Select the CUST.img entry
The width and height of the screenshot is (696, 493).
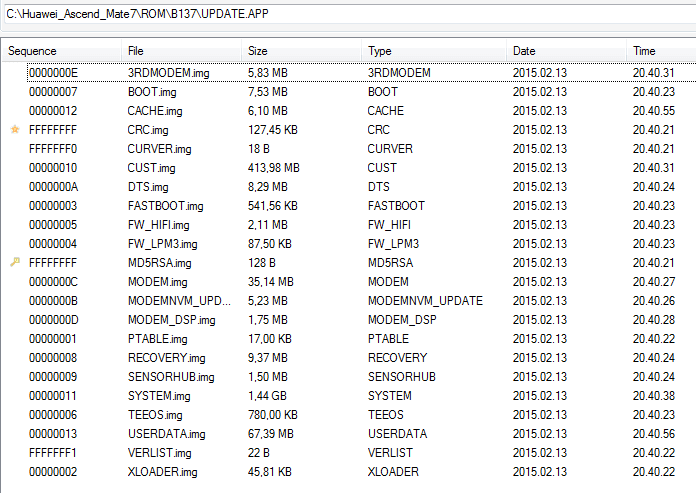point(349,168)
